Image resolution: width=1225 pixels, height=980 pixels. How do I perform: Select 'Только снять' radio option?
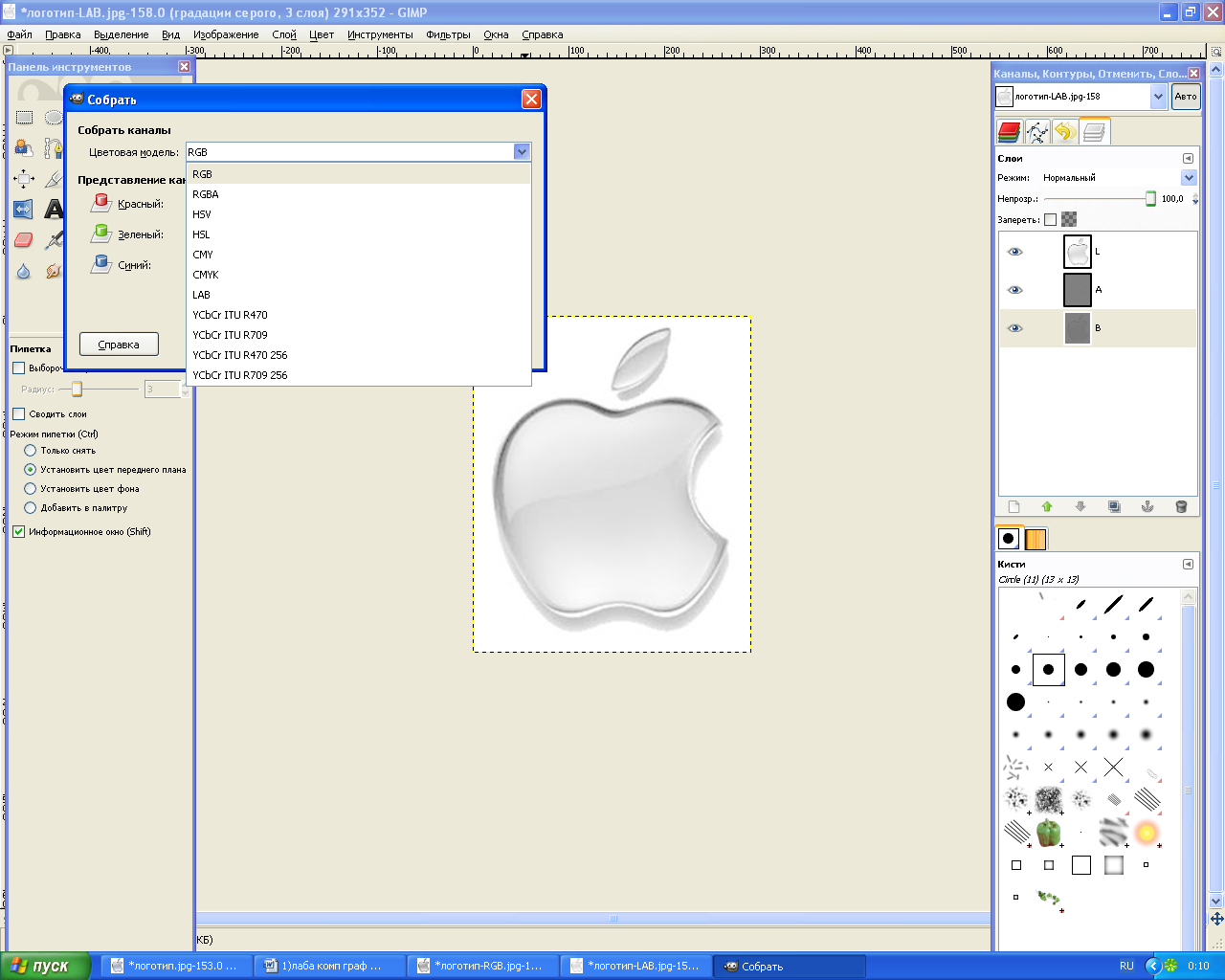pos(30,450)
